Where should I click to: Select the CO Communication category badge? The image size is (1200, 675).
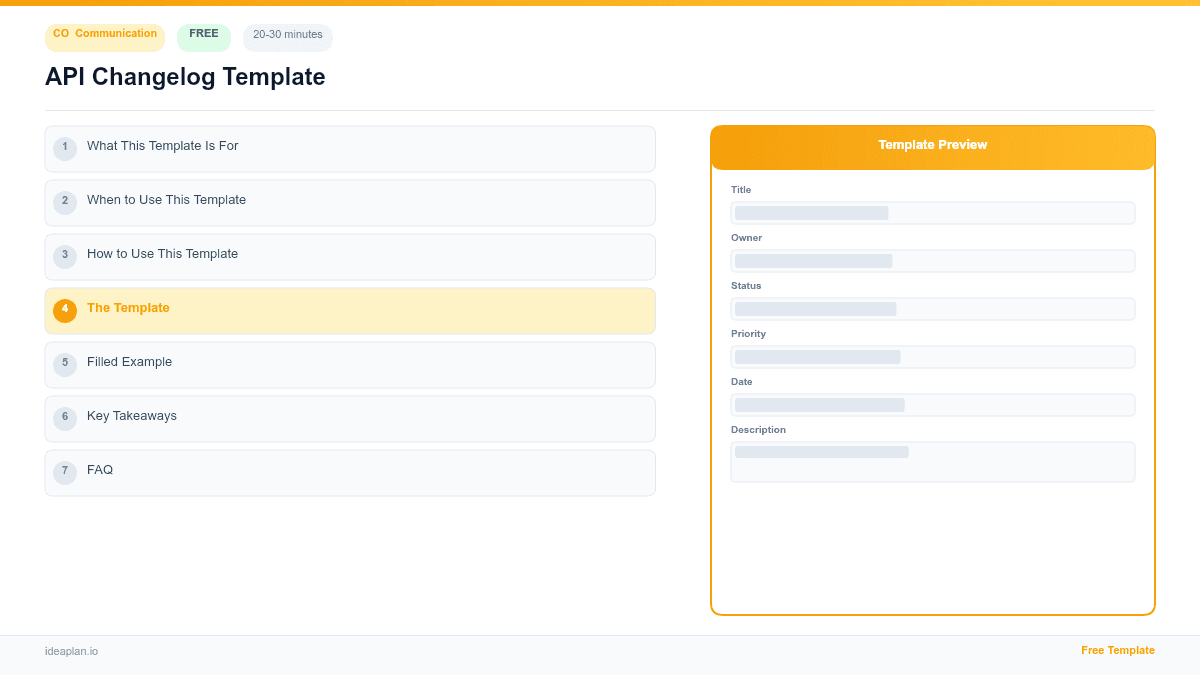[104, 36]
